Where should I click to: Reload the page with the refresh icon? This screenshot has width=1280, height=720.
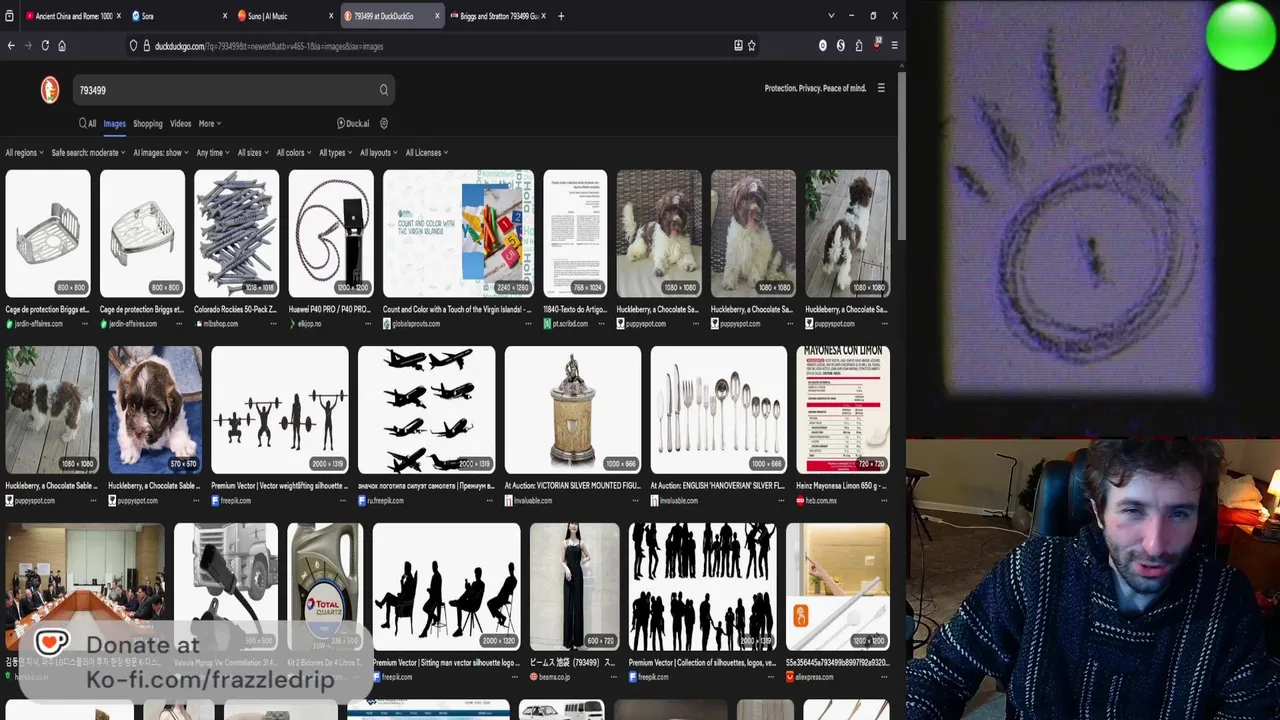pos(45,46)
